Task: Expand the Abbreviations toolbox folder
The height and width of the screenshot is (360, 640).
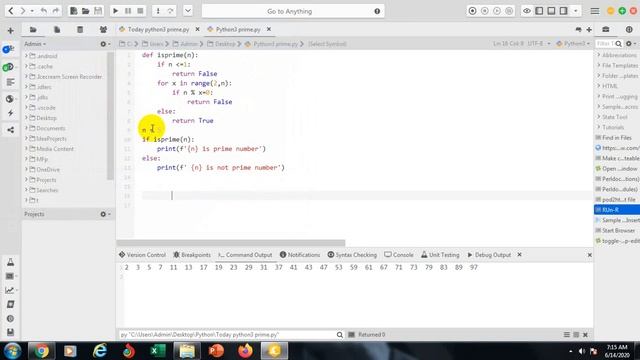Action: pos(599,55)
